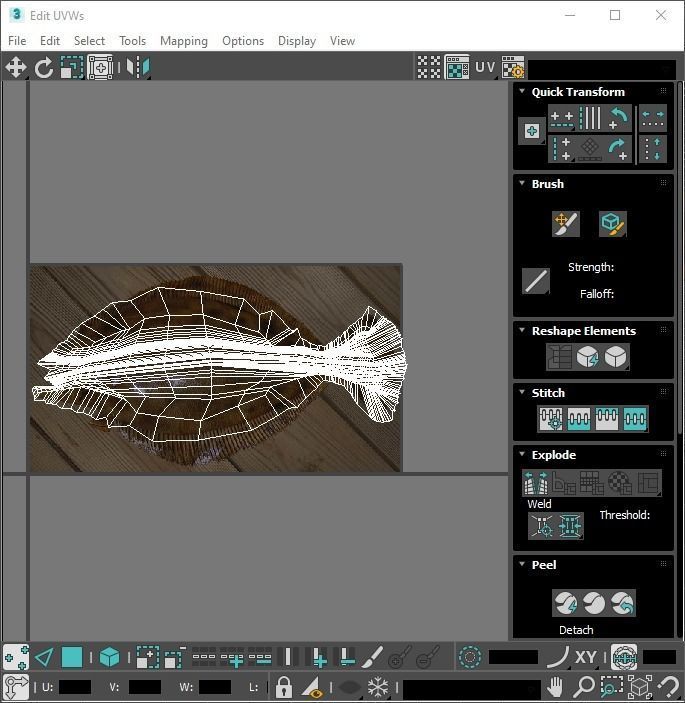Viewport: 685px width, 703px height.
Task: Open the Display menu
Action: (x=297, y=41)
